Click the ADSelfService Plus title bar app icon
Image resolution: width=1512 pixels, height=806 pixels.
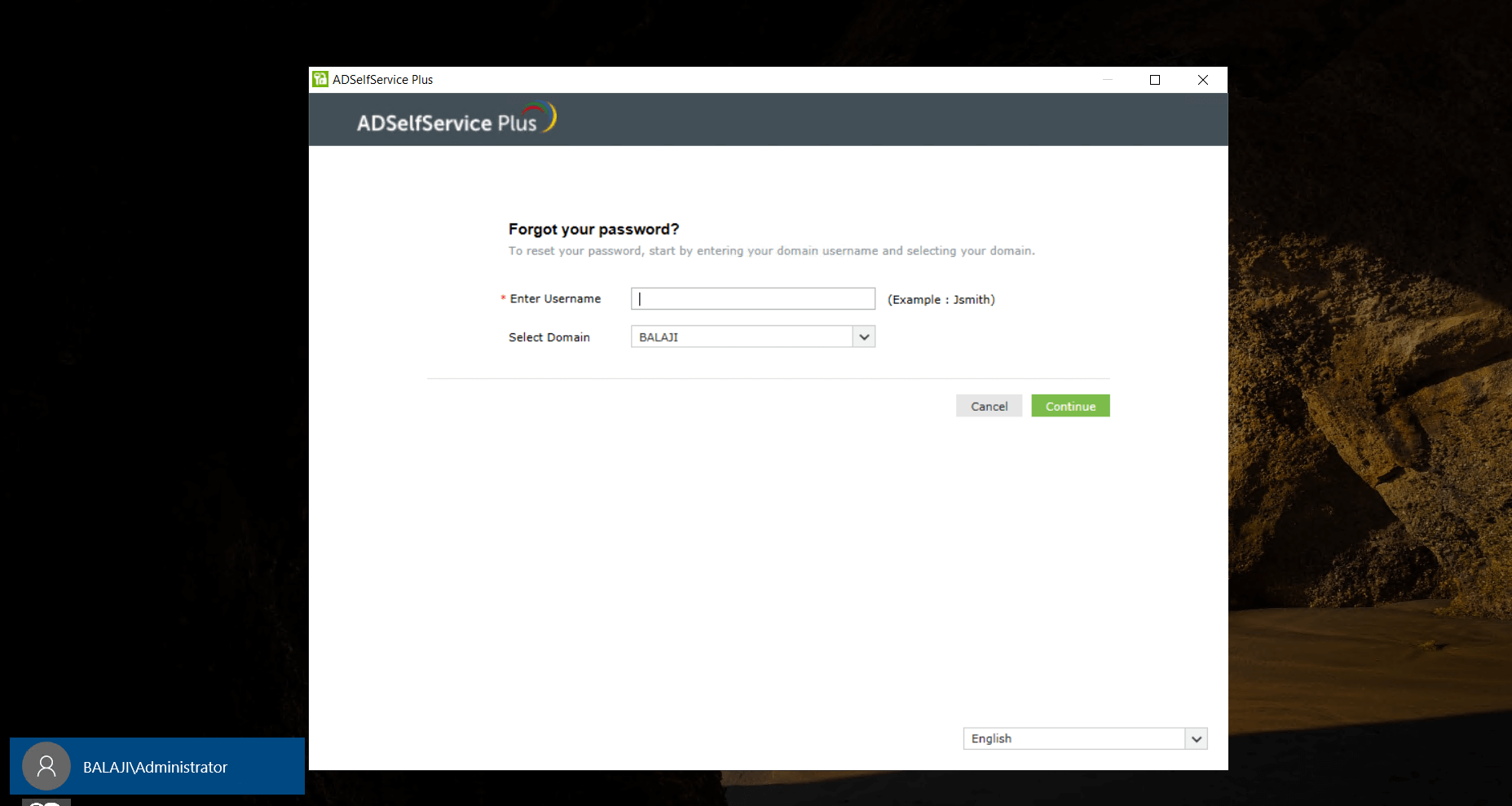320,79
